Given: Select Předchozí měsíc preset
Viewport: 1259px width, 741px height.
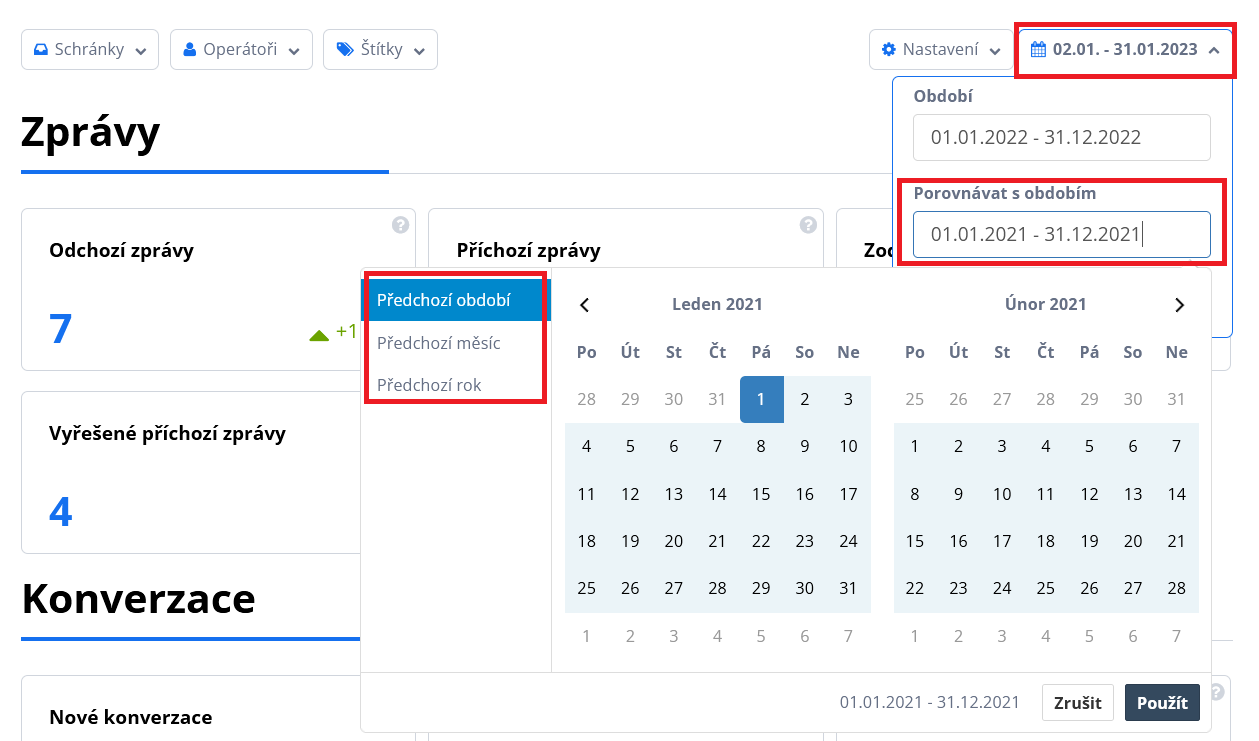Looking at the screenshot, I should coord(456,342).
